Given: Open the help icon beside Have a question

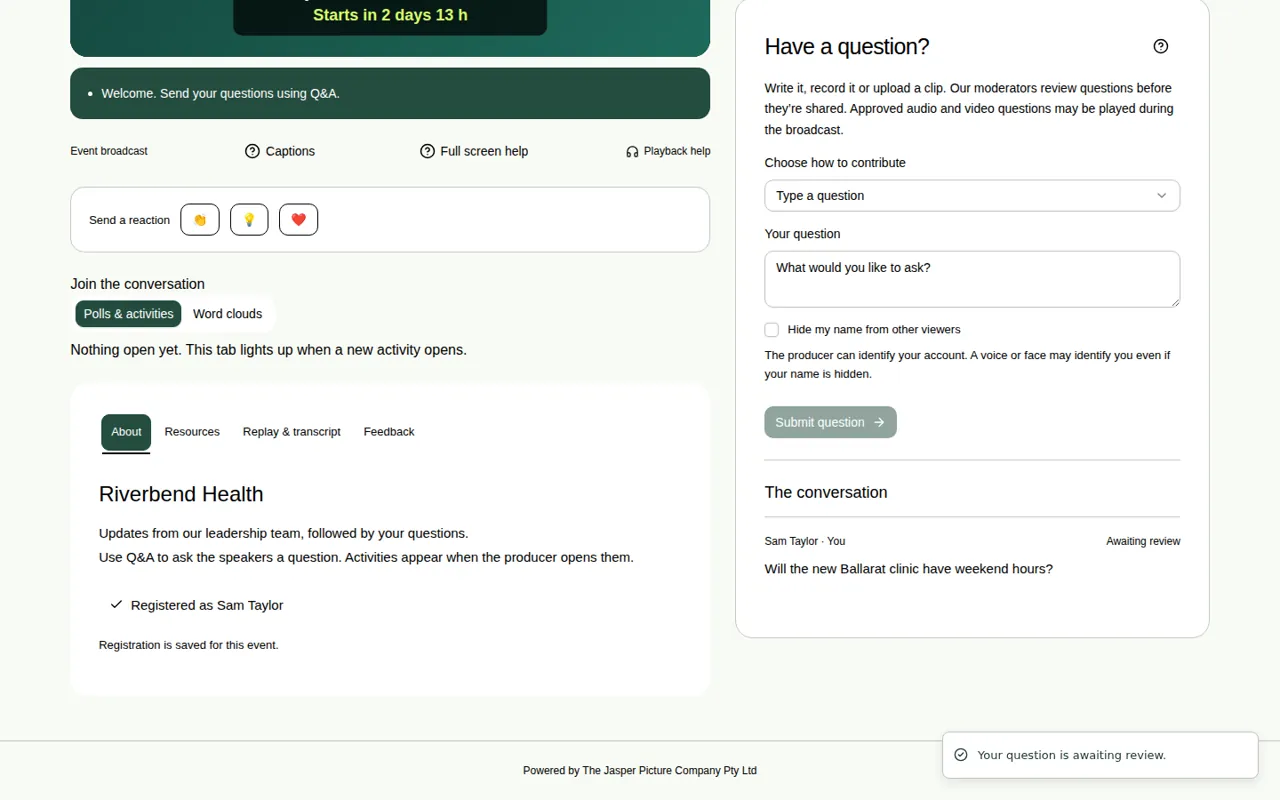Looking at the screenshot, I should click(1161, 46).
